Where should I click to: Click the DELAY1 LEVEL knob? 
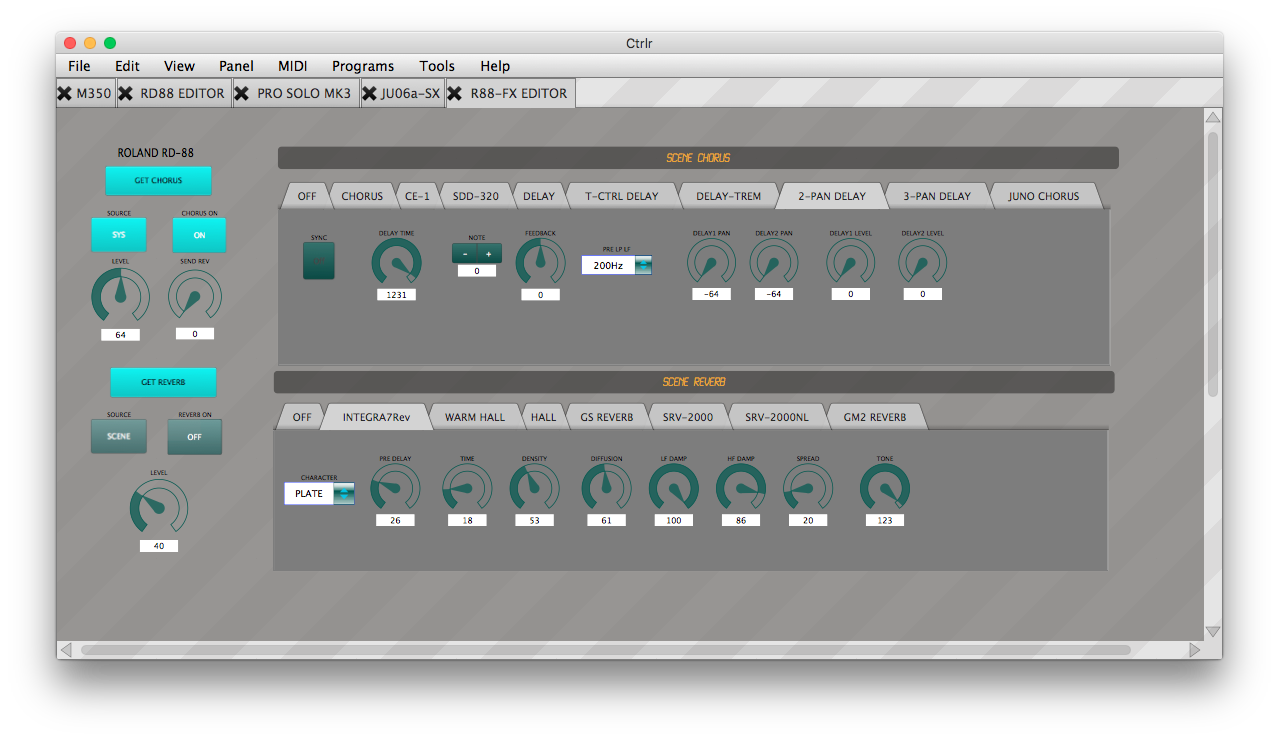coord(850,264)
